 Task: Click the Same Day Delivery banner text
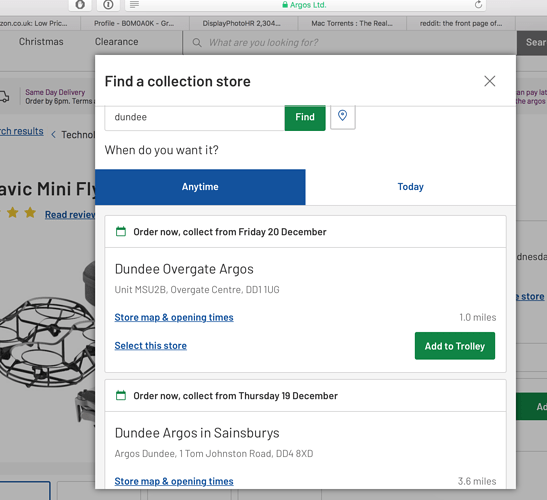(x=55, y=92)
